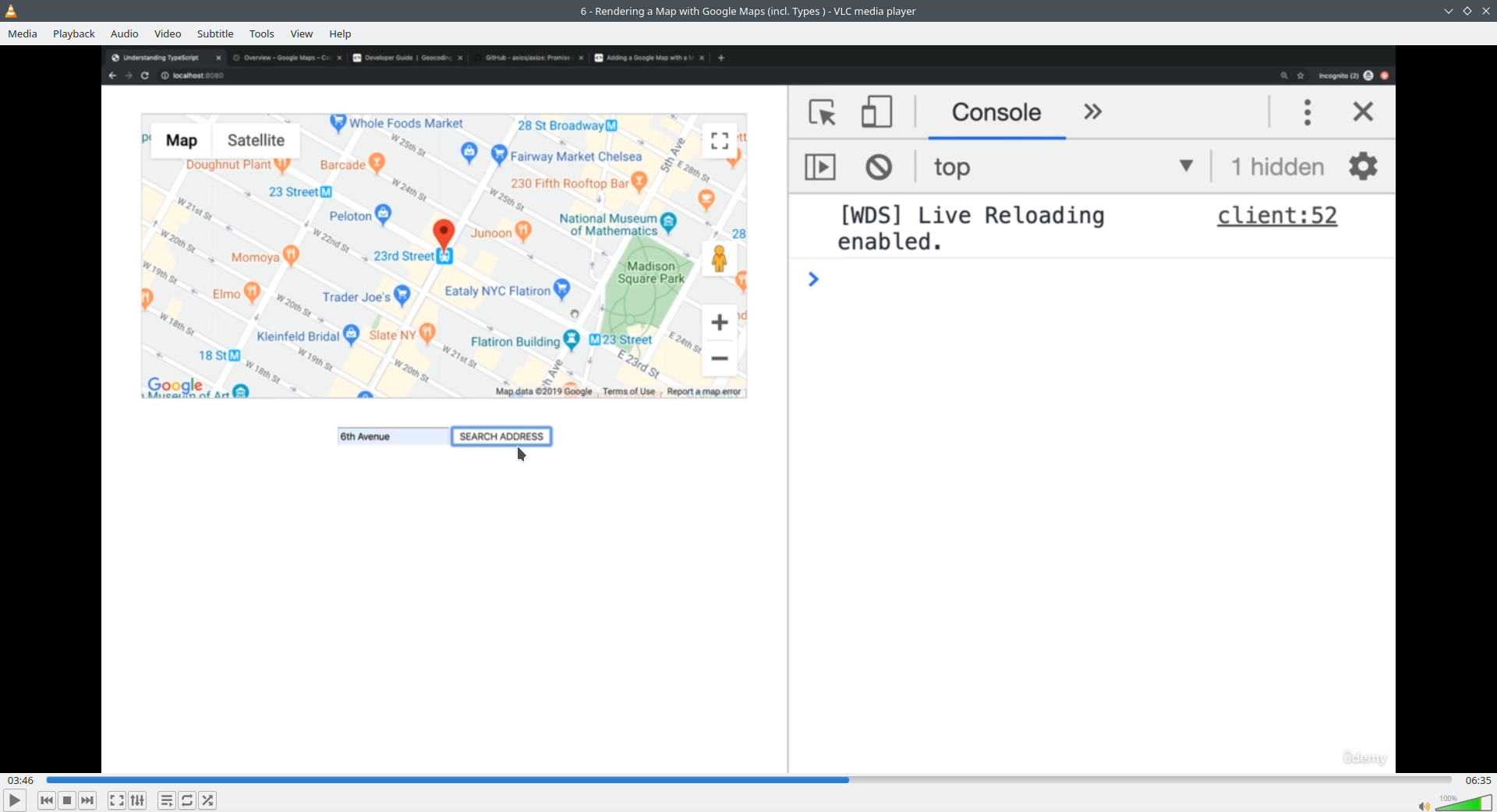Toggle the total time 06:35 display
Image resolution: width=1497 pixels, height=812 pixels.
(x=1478, y=780)
